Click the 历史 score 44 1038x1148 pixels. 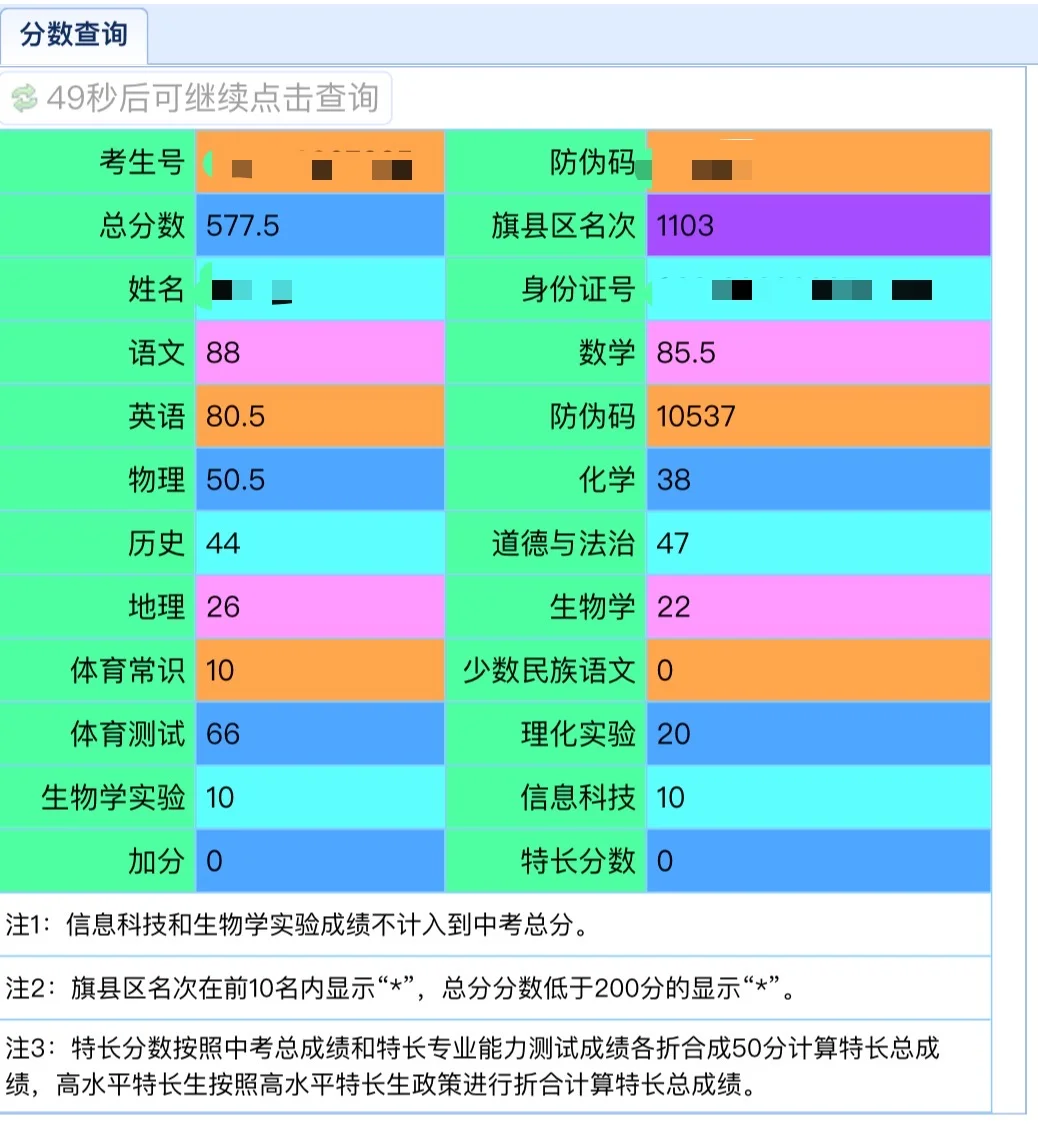(x=223, y=543)
